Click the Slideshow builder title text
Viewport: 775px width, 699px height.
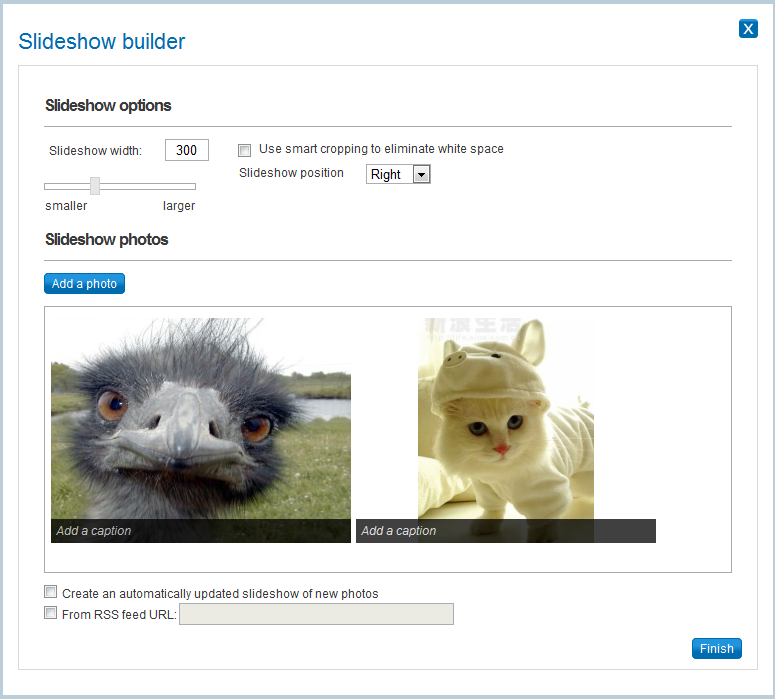[102, 42]
